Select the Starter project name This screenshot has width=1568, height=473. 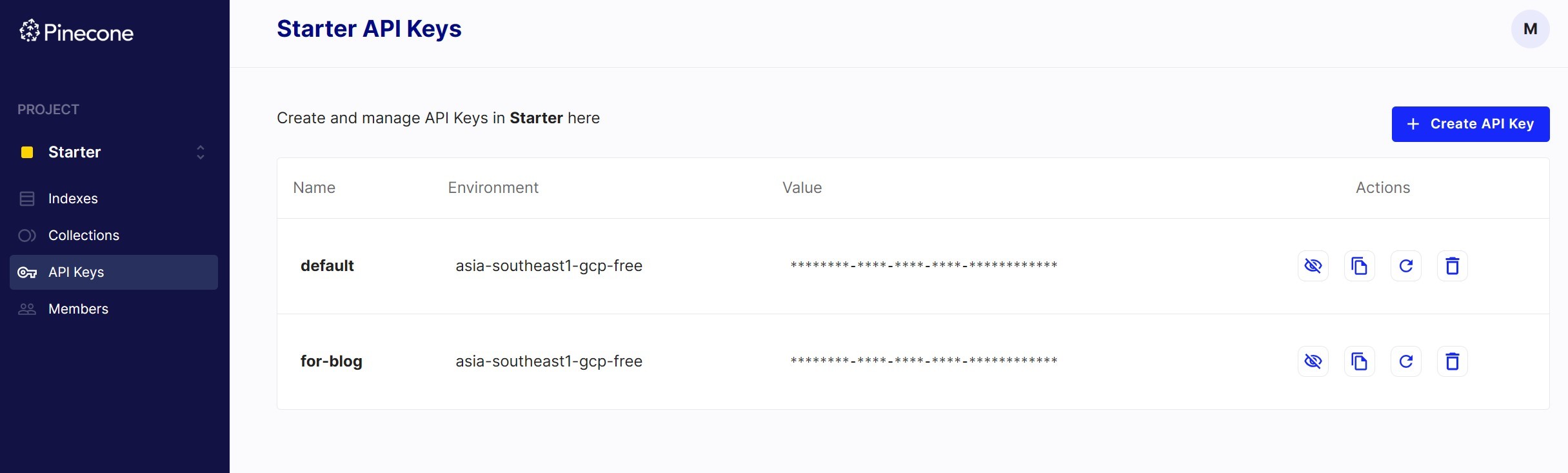pos(75,152)
